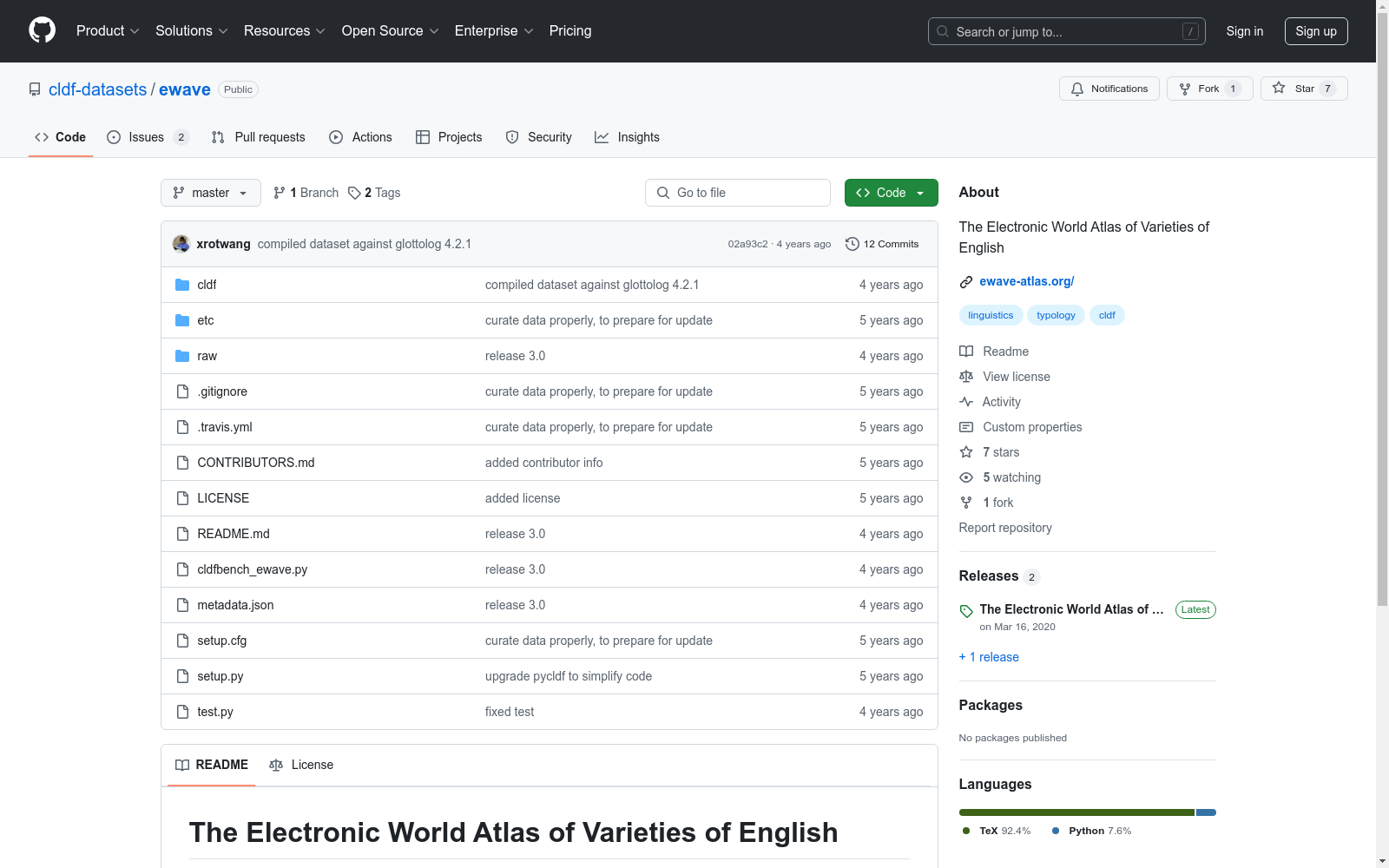
Task: Open the green Code dropdown
Action: point(891,193)
